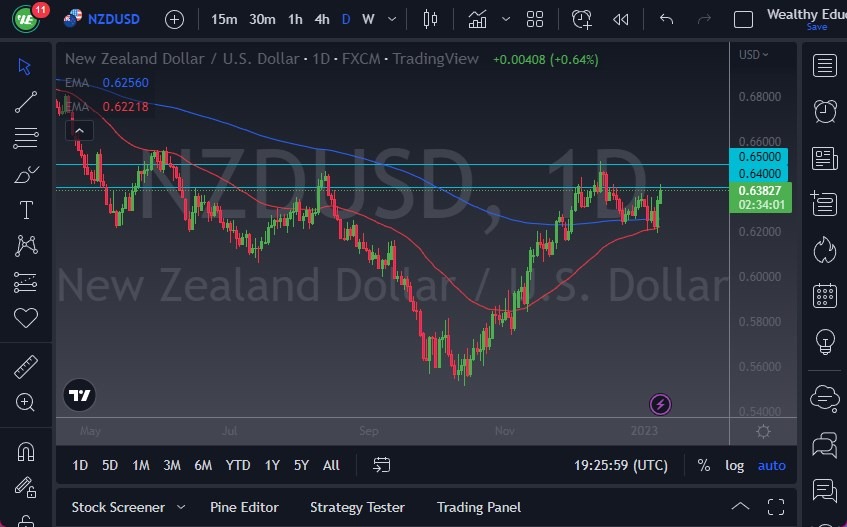Open the USD currency dropdown on price axis
The width and height of the screenshot is (847, 527).
[754, 55]
